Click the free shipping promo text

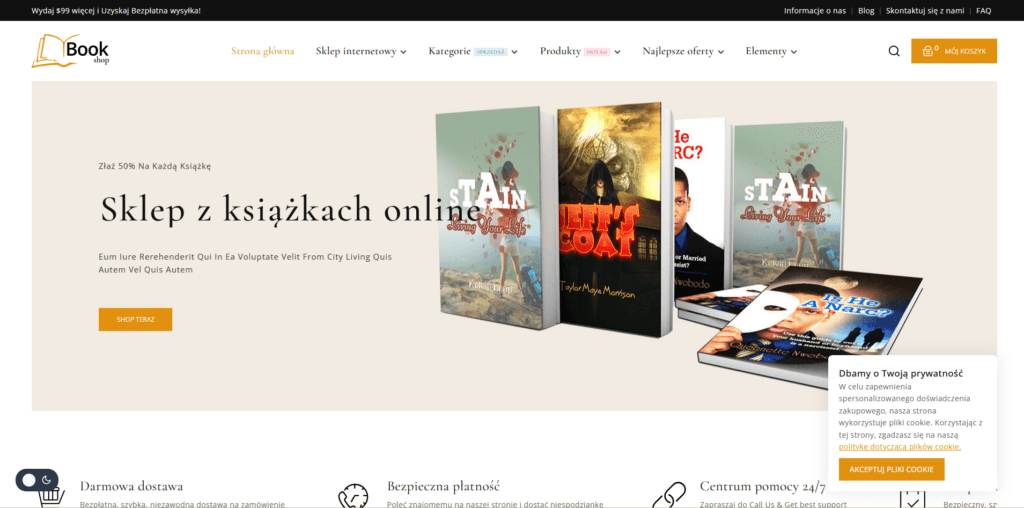click(116, 10)
